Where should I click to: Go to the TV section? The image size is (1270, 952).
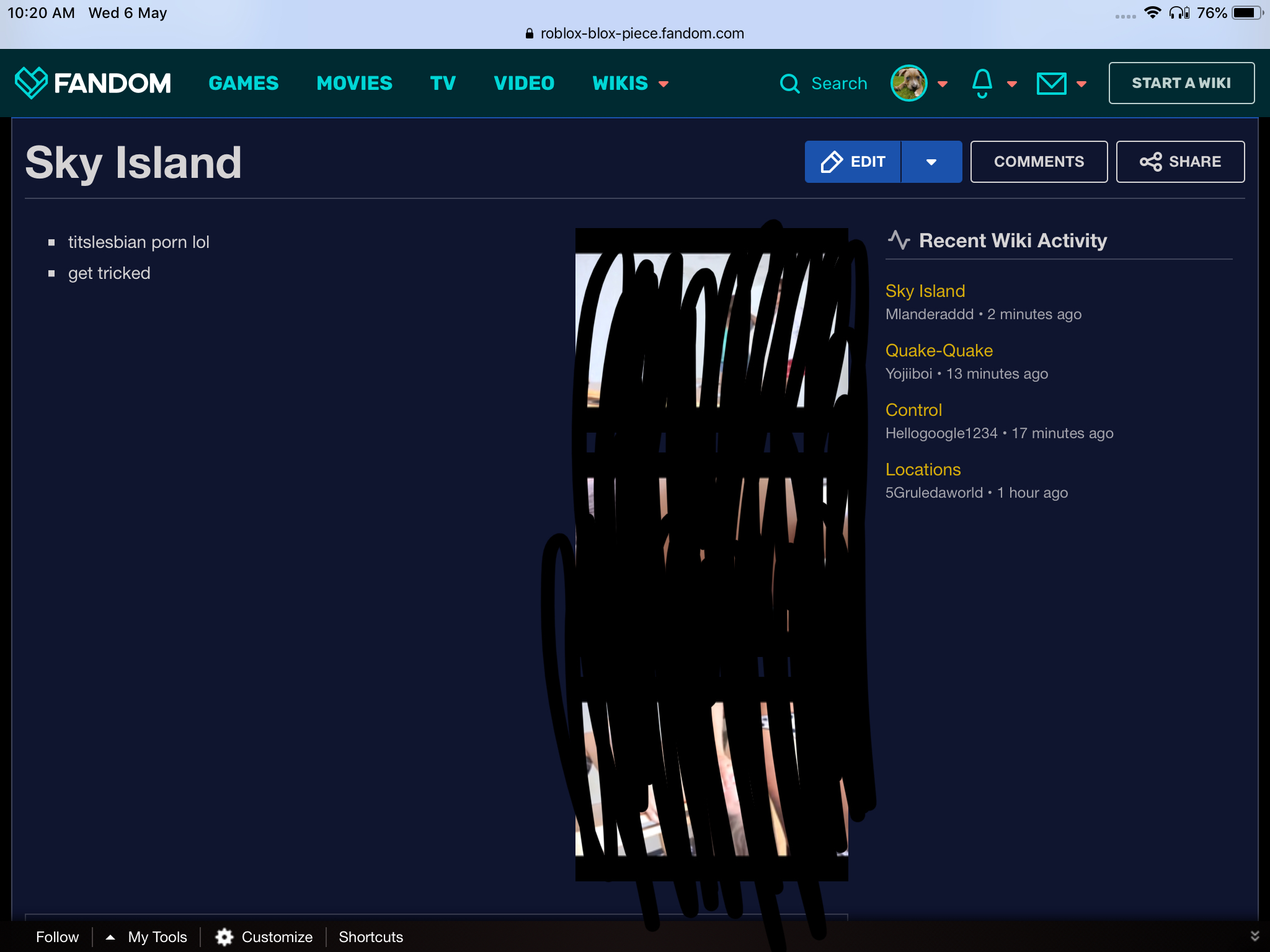pyautogui.click(x=443, y=83)
